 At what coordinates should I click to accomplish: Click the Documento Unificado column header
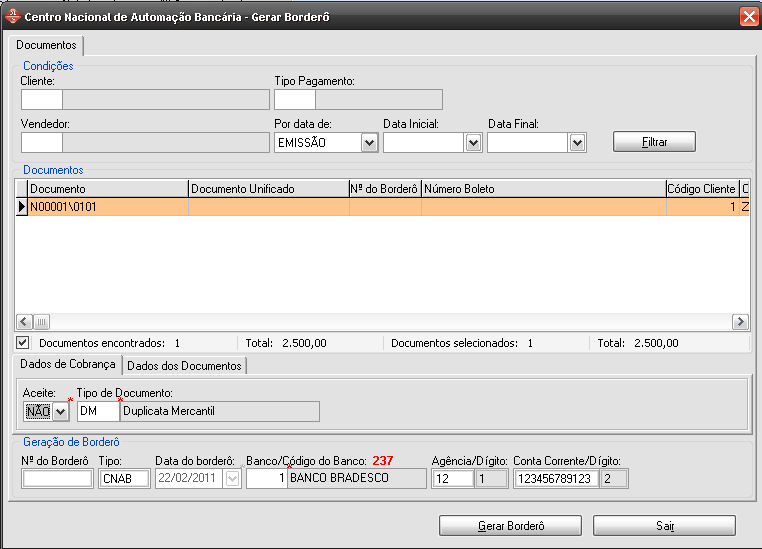coord(269,189)
